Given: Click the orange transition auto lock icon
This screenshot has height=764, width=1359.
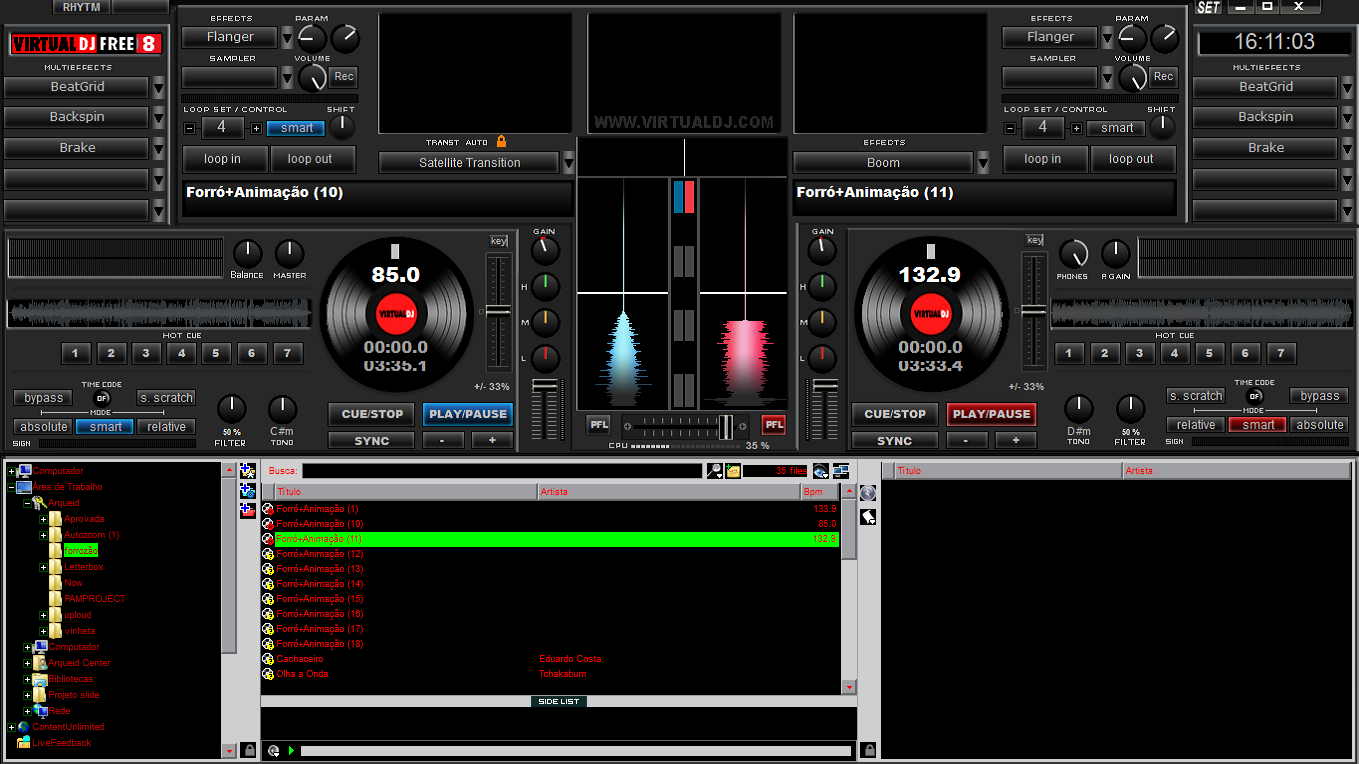Looking at the screenshot, I should [501, 142].
